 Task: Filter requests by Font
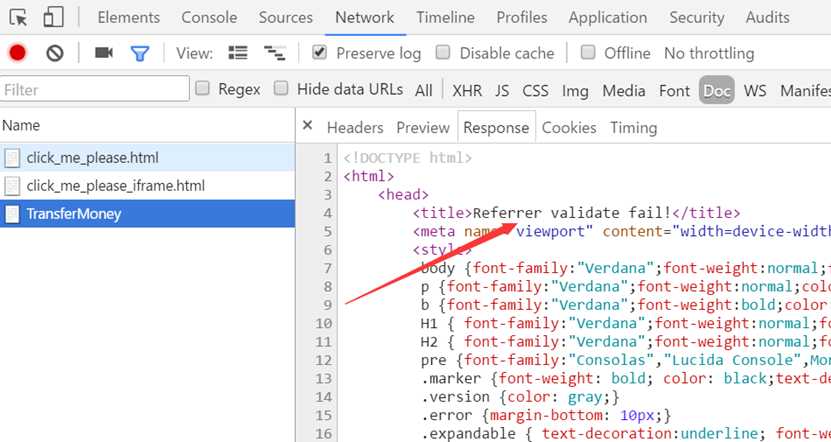pos(674,91)
